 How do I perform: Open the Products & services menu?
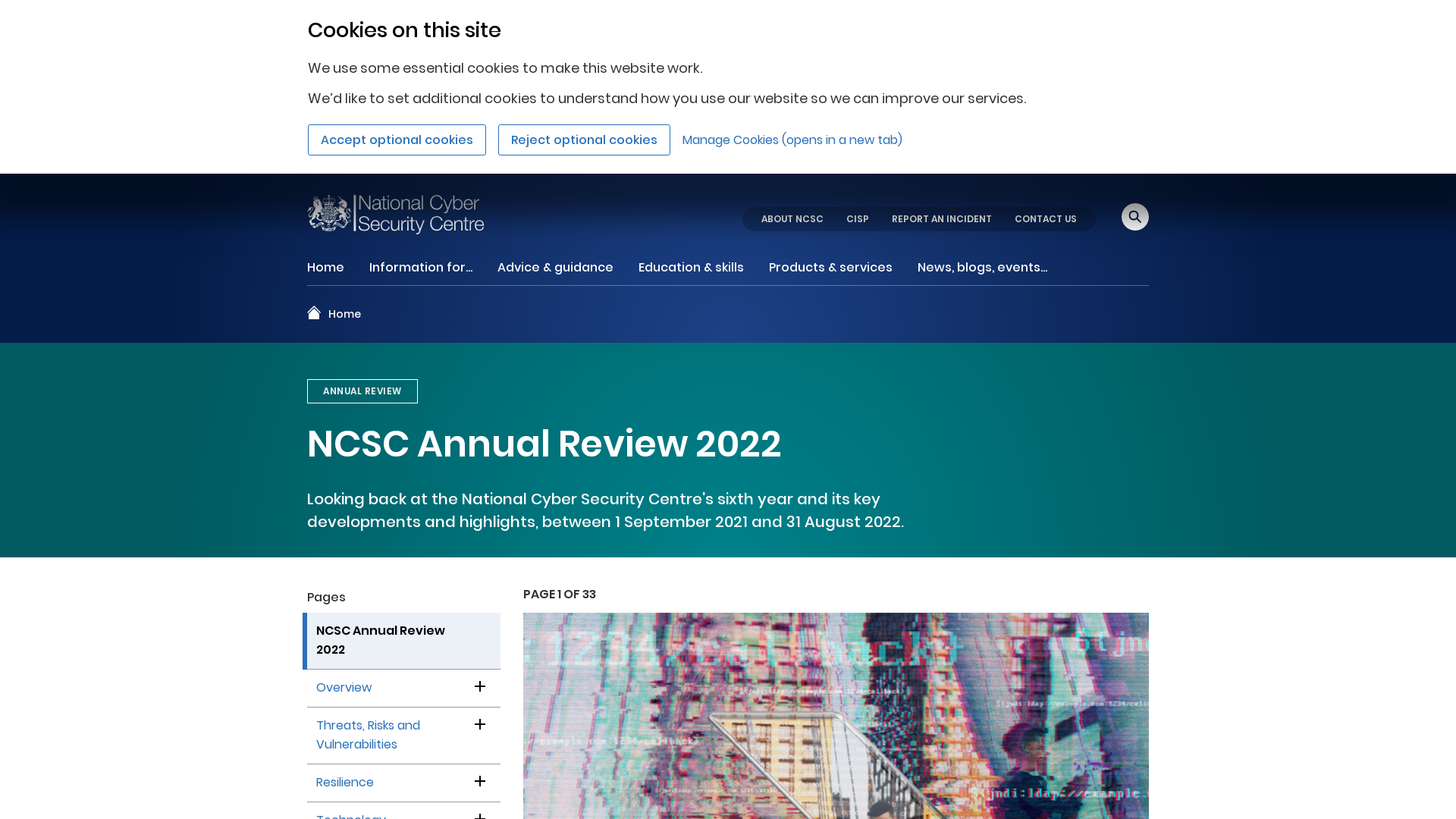tap(830, 267)
